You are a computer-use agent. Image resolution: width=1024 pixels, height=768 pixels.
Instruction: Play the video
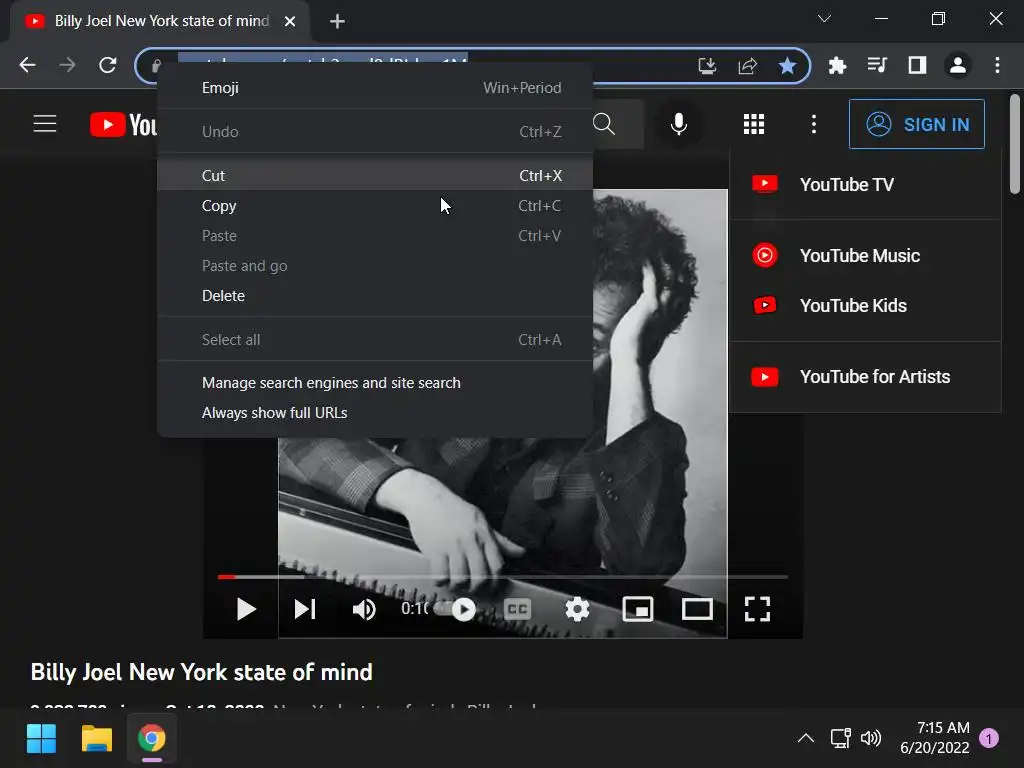click(x=246, y=609)
